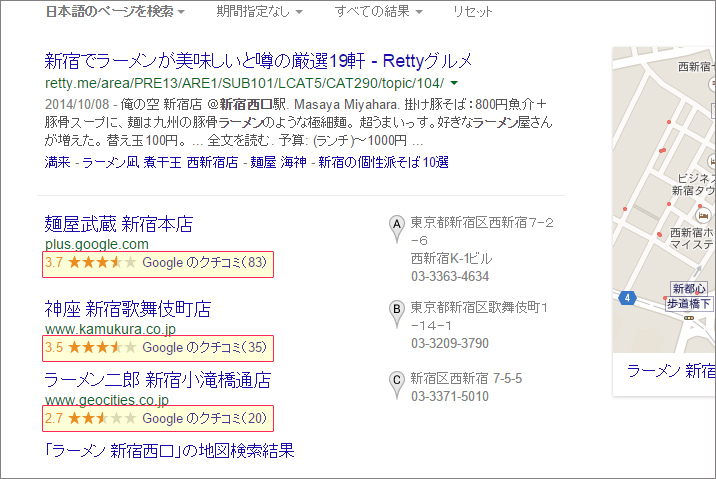Click the phone number 03-3209-3790
The width and height of the screenshot is (716, 479).
450,343
